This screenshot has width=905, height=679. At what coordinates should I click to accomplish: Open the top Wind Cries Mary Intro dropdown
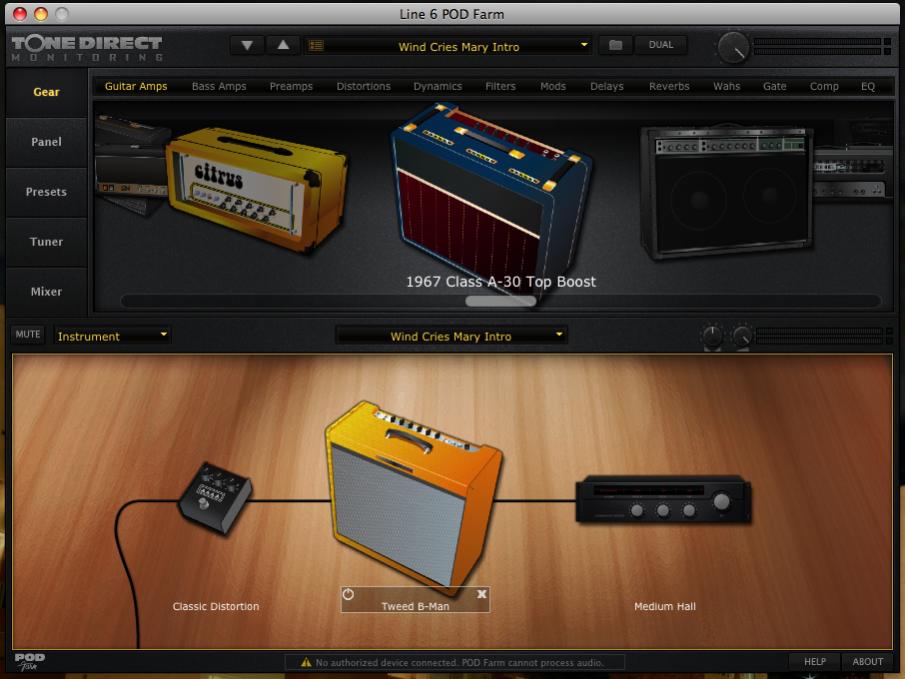448,46
